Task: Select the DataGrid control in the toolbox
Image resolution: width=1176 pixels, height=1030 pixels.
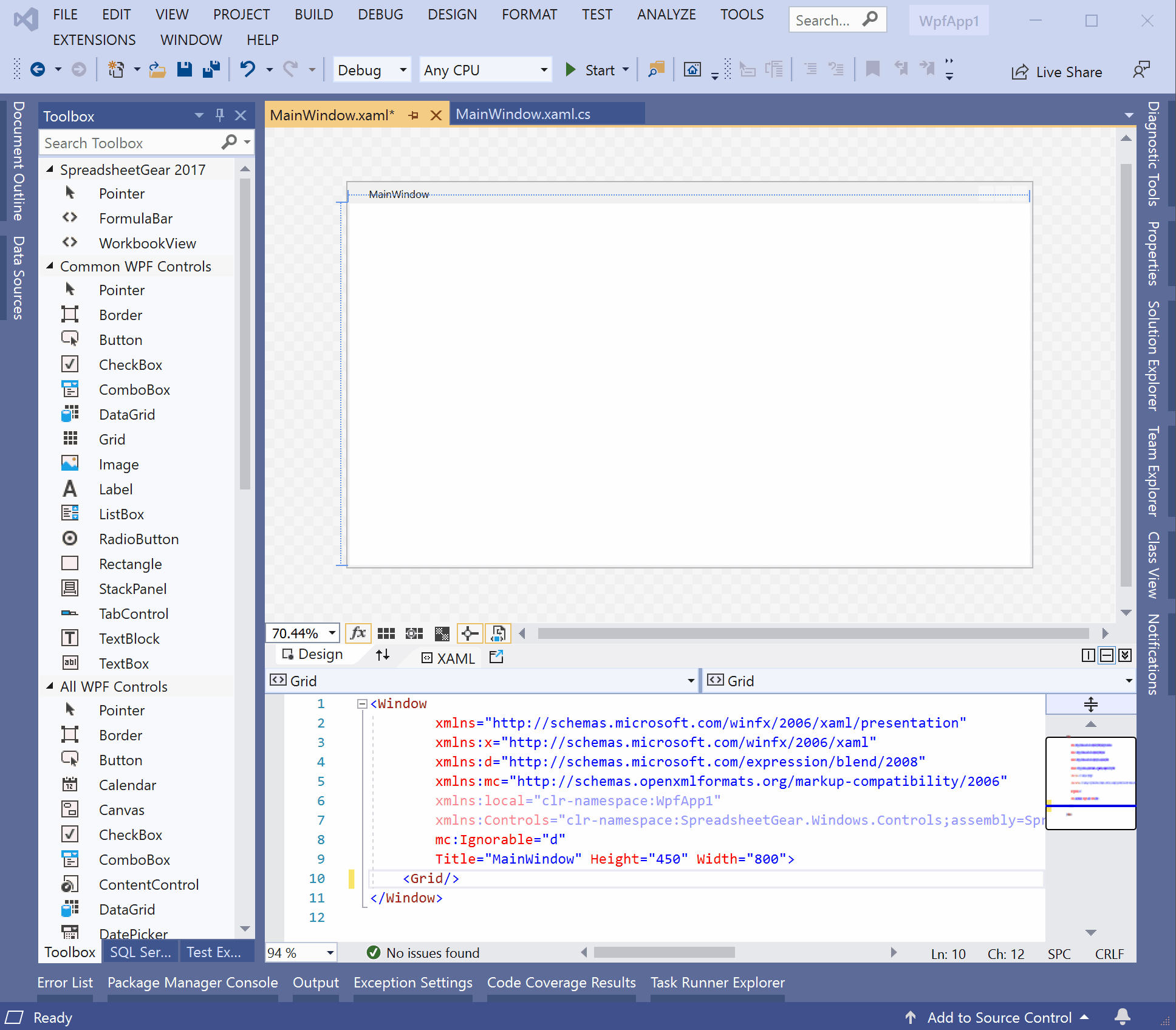Action: point(127,414)
